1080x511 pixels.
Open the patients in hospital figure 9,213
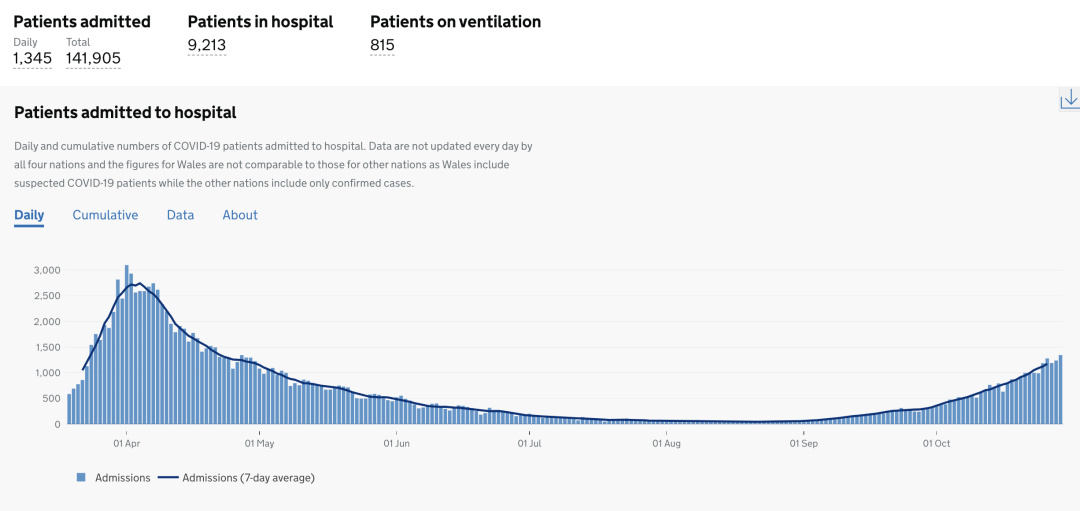[207, 44]
